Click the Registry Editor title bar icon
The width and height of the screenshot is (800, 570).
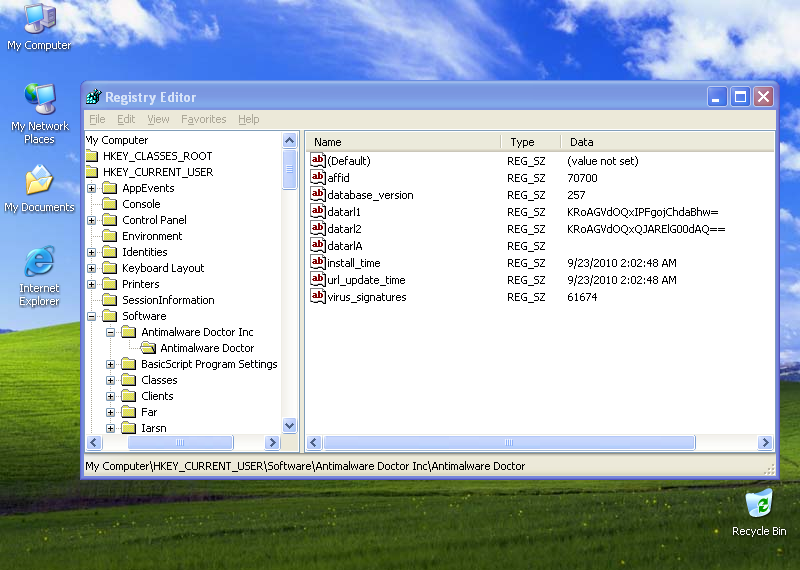pos(94,96)
